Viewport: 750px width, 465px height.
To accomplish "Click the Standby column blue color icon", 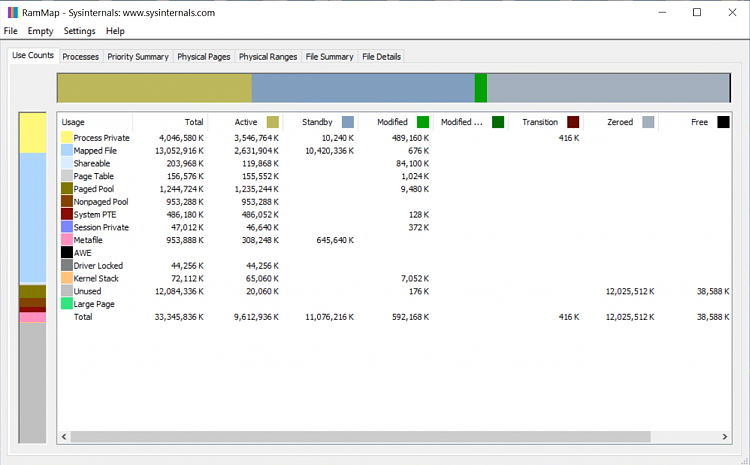I will pyautogui.click(x=348, y=122).
